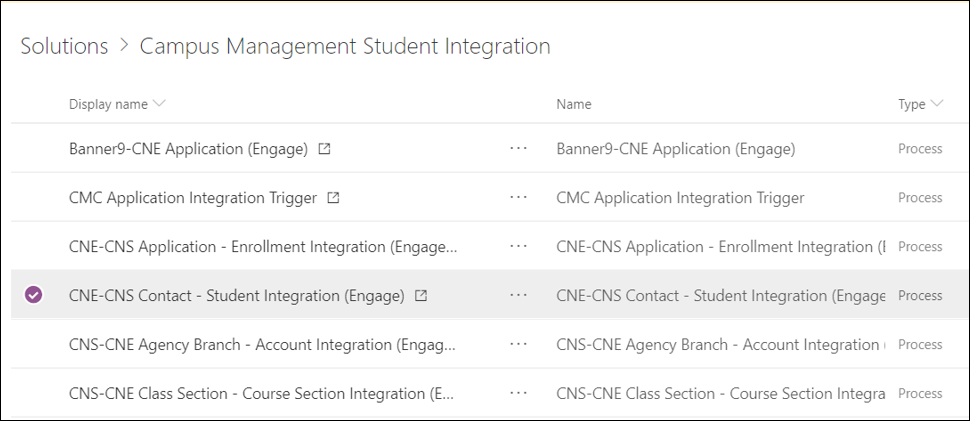Open CNE-CNS Contact external link icon
Screen dimensions: 970x421
click(x=421, y=296)
